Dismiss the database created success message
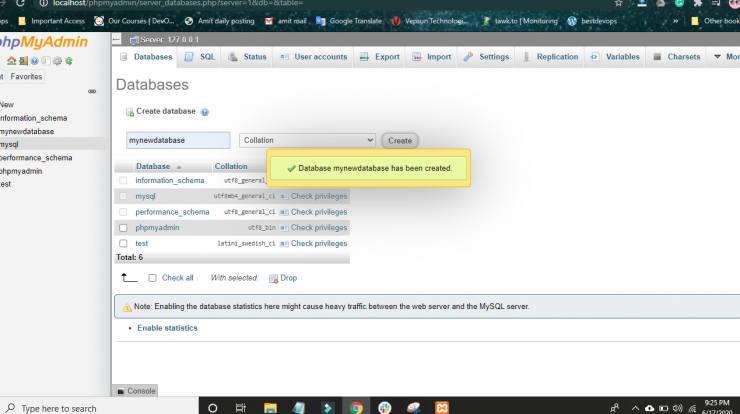Viewport: 740px width, 414px height. pyautogui.click(x=369, y=168)
